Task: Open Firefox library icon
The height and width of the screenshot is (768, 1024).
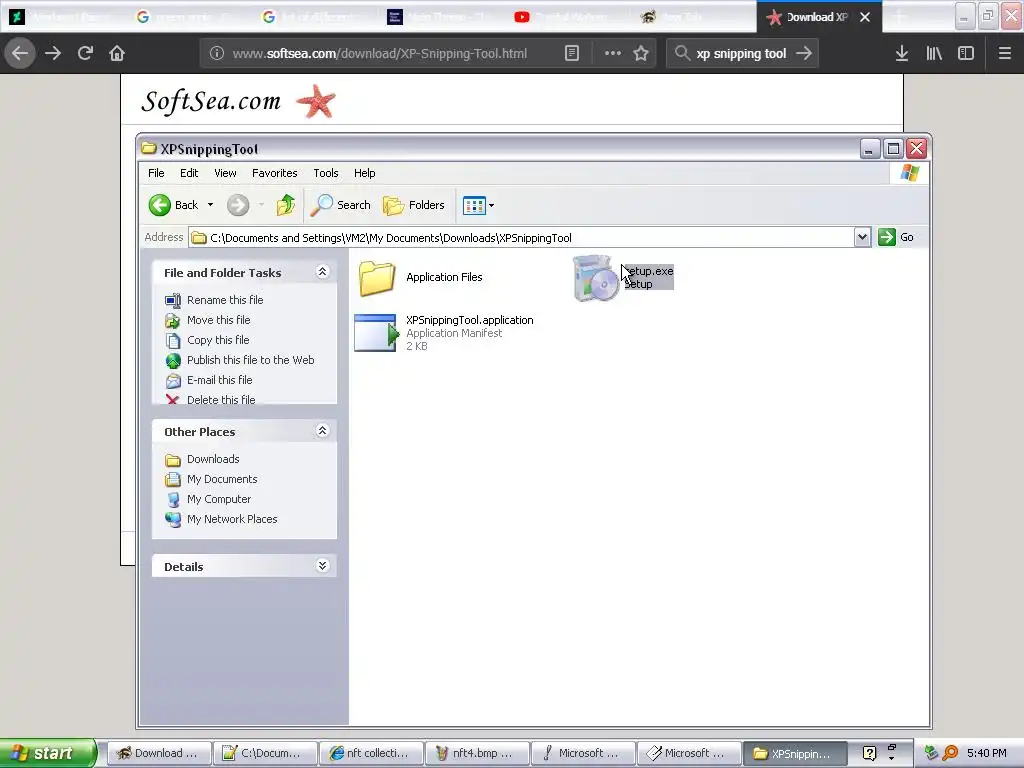Action: 934,54
